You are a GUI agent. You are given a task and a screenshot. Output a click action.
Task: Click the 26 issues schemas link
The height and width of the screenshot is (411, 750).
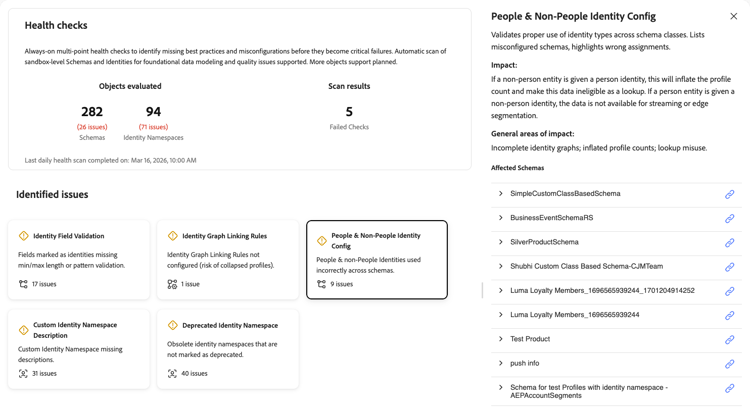point(92,127)
